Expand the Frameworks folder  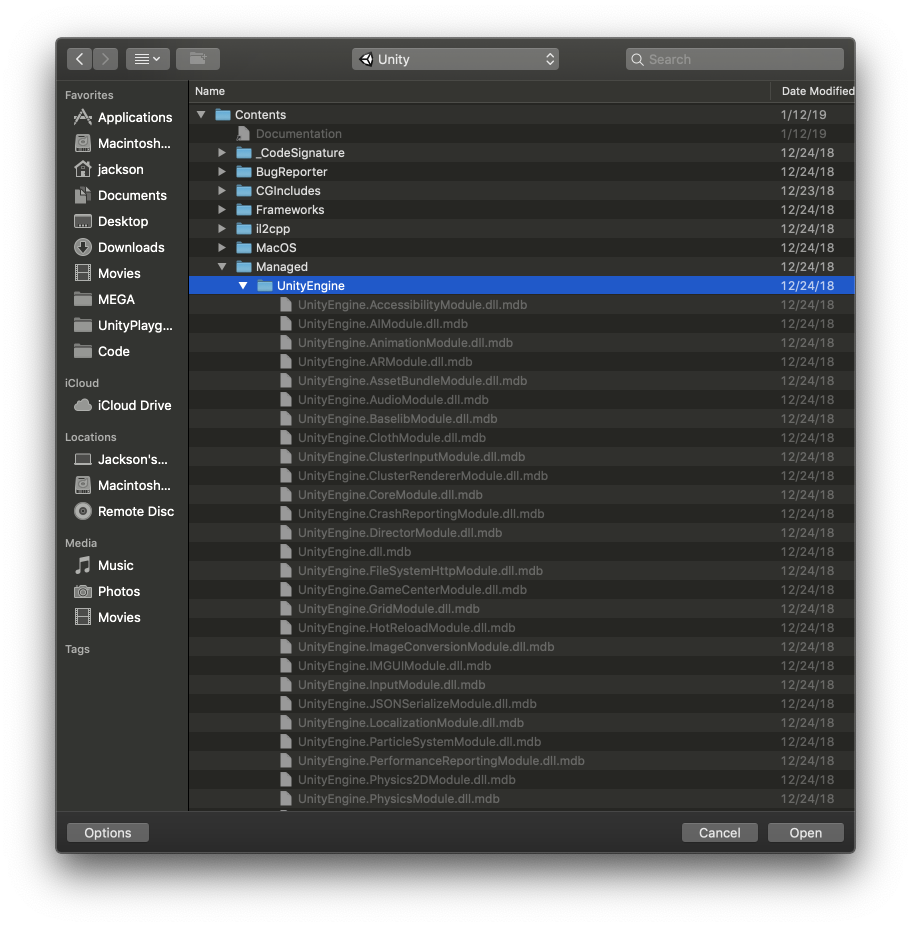pyautogui.click(x=222, y=209)
